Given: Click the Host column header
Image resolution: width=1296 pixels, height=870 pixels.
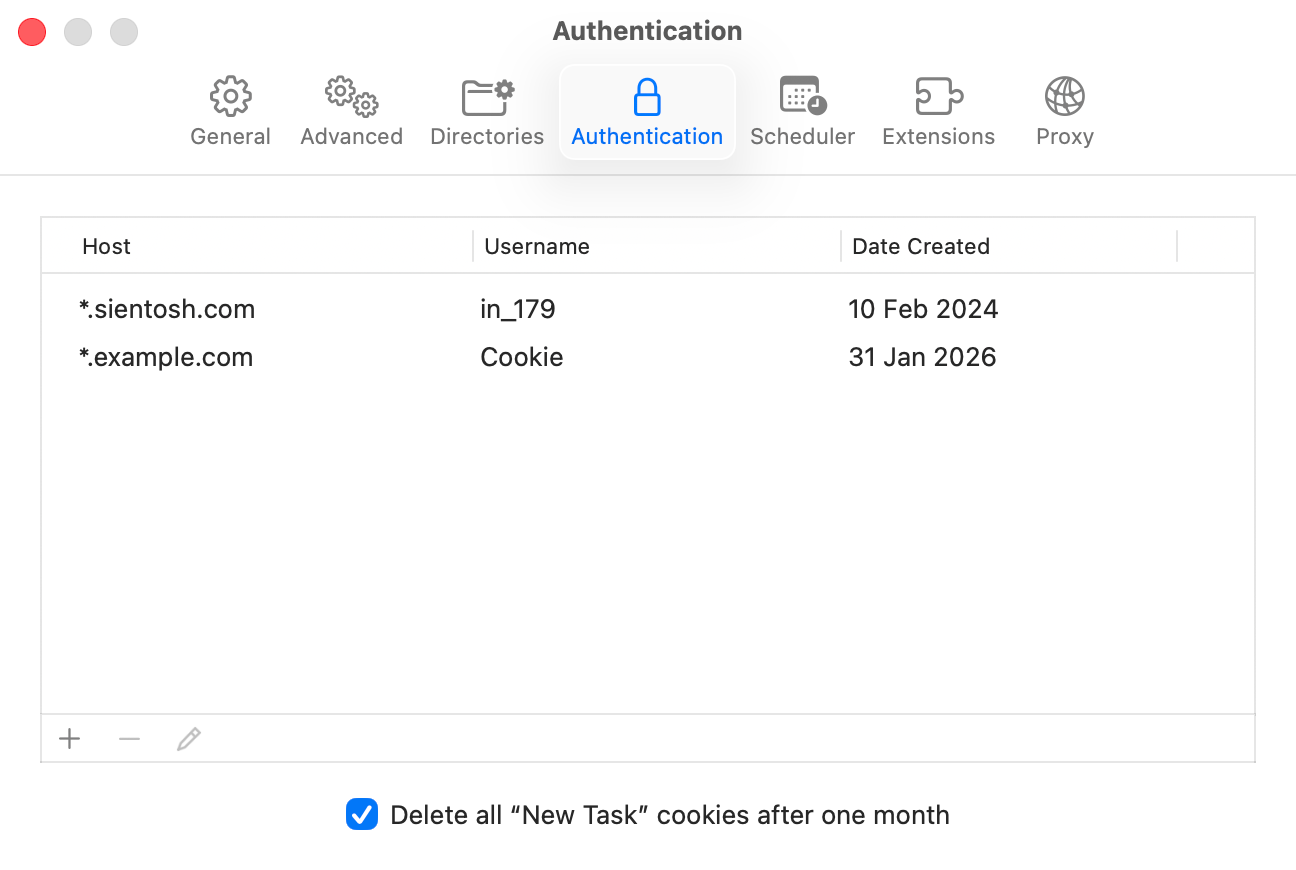Looking at the screenshot, I should pyautogui.click(x=106, y=246).
